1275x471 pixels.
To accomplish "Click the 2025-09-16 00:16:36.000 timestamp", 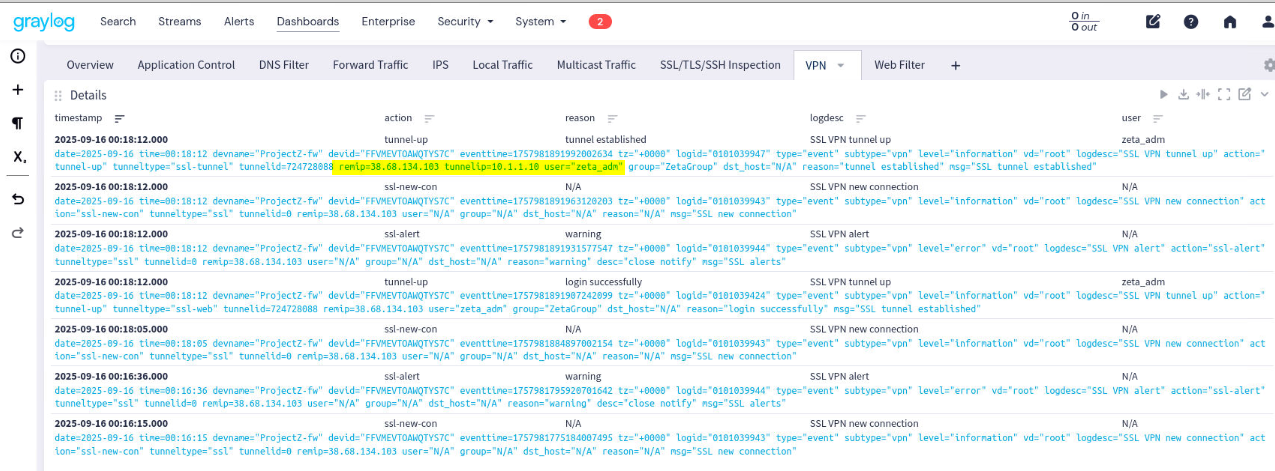I will pyautogui.click(x=111, y=377).
